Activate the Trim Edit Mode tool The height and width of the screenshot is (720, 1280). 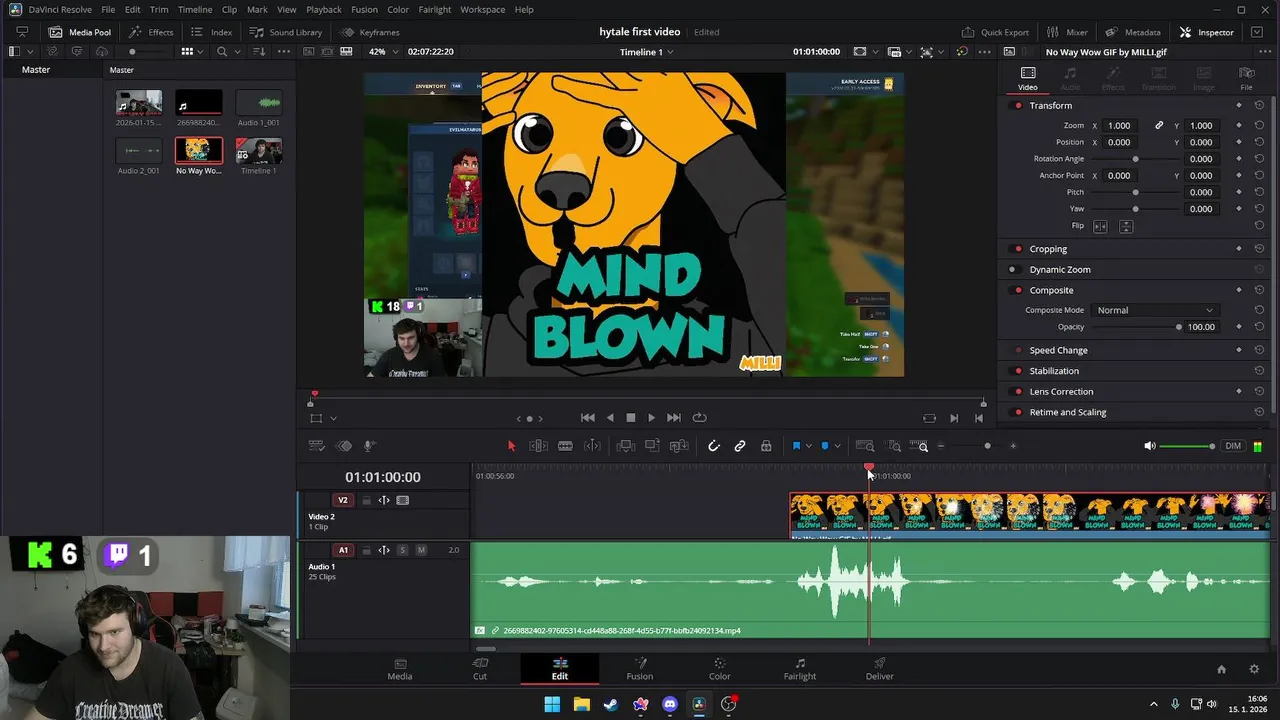point(538,446)
